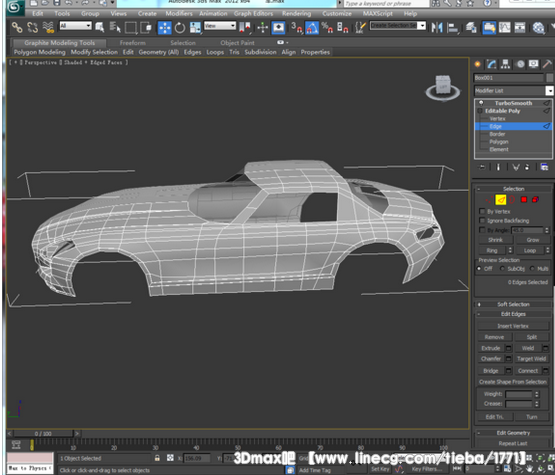Open the Display command panel tab

tap(533, 64)
